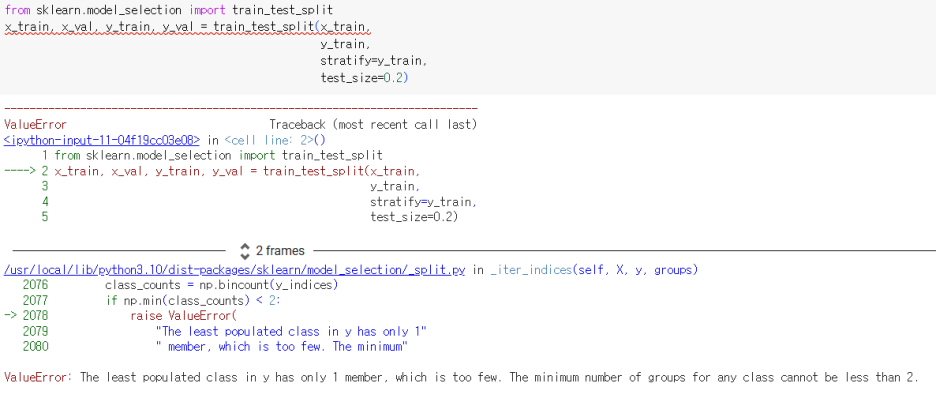
Task: Place cursor on test_size=0.2 in code cell
Action: click(x=364, y=78)
